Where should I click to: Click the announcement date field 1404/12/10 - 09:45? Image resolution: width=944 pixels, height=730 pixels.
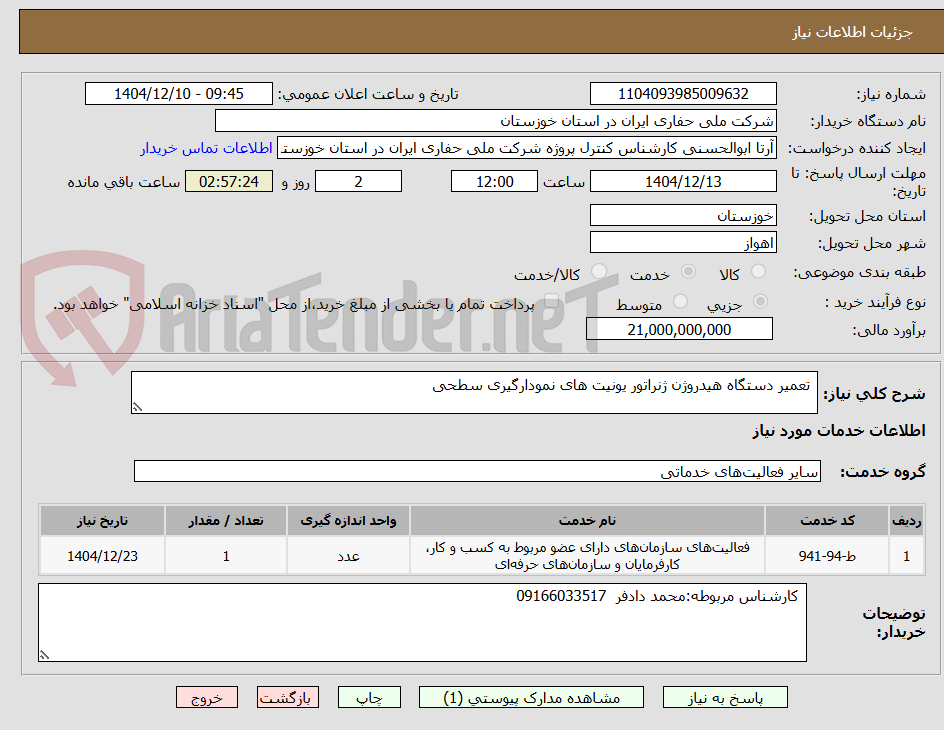coord(179,94)
